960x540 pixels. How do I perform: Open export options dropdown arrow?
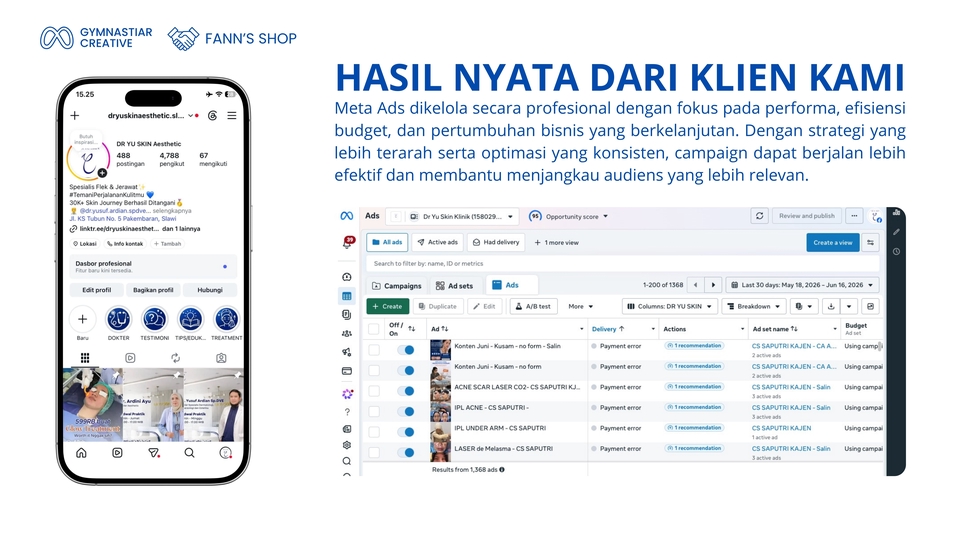pos(849,306)
